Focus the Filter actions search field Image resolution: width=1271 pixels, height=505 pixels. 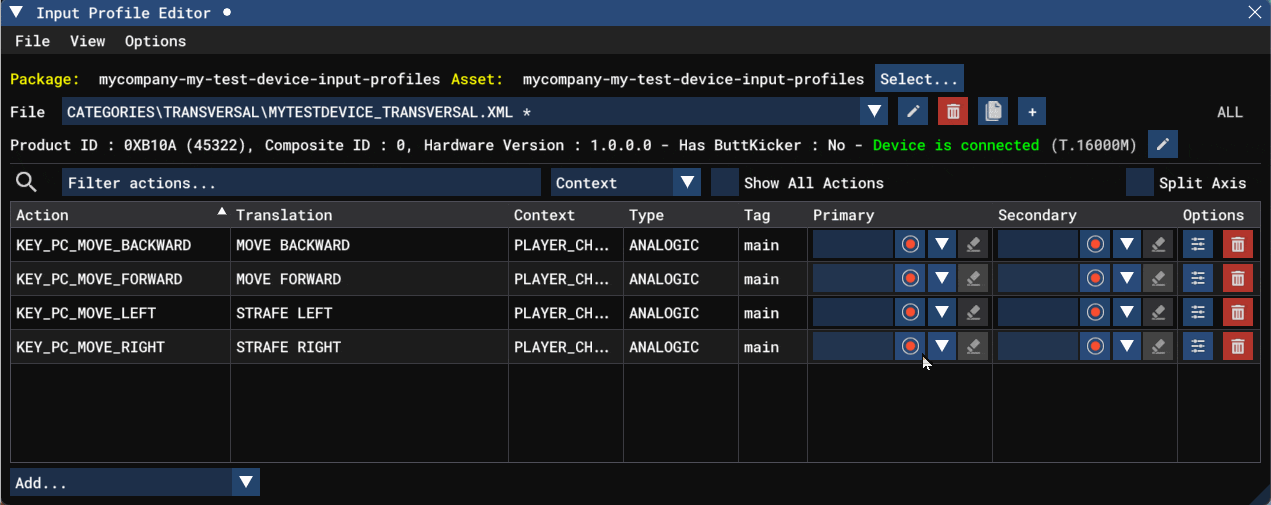coord(301,183)
